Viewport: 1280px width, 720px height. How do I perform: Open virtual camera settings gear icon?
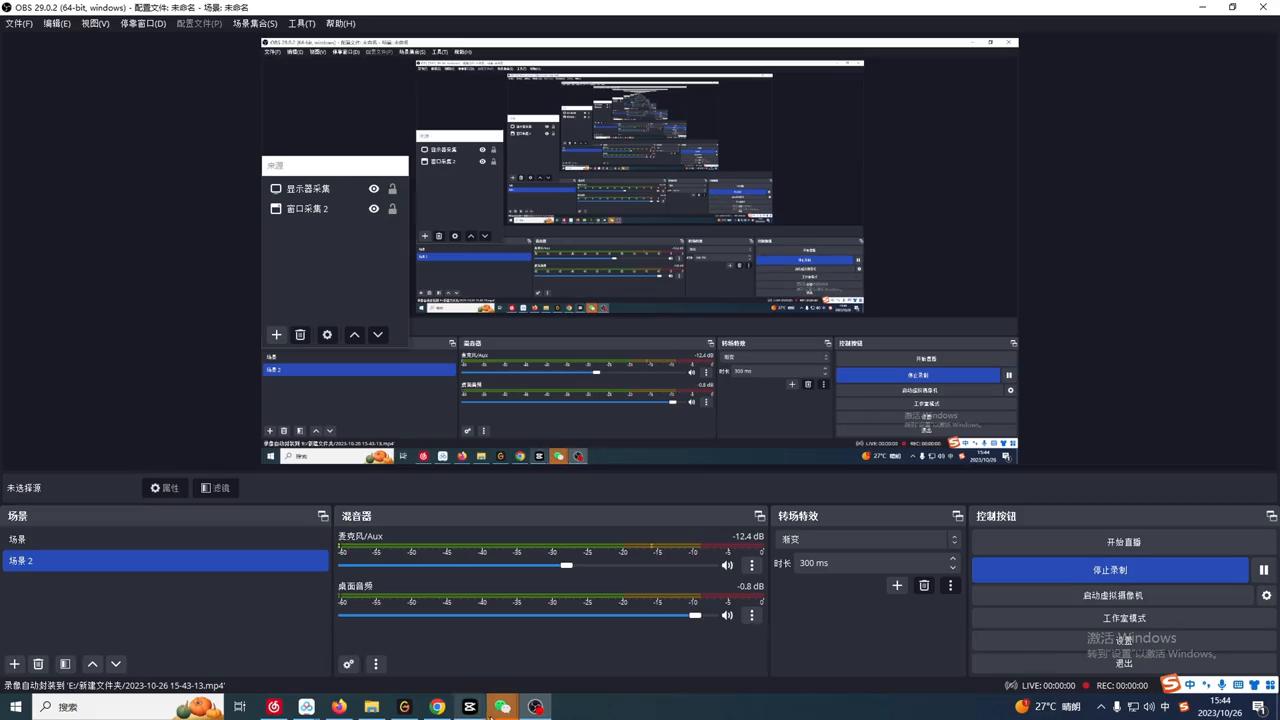[1266, 595]
